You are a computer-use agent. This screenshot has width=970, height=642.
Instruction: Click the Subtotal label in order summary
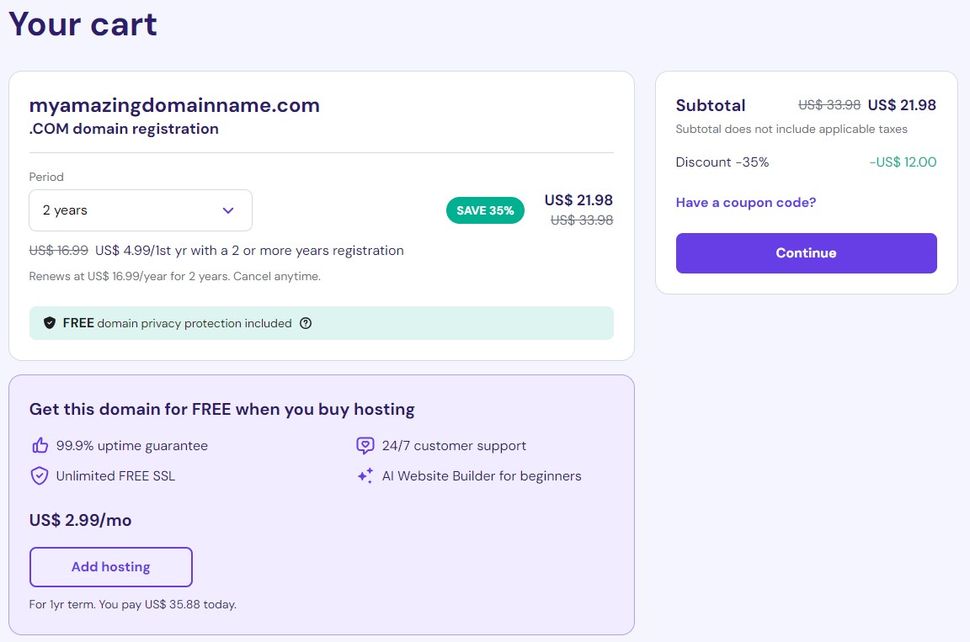click(710, 104)
